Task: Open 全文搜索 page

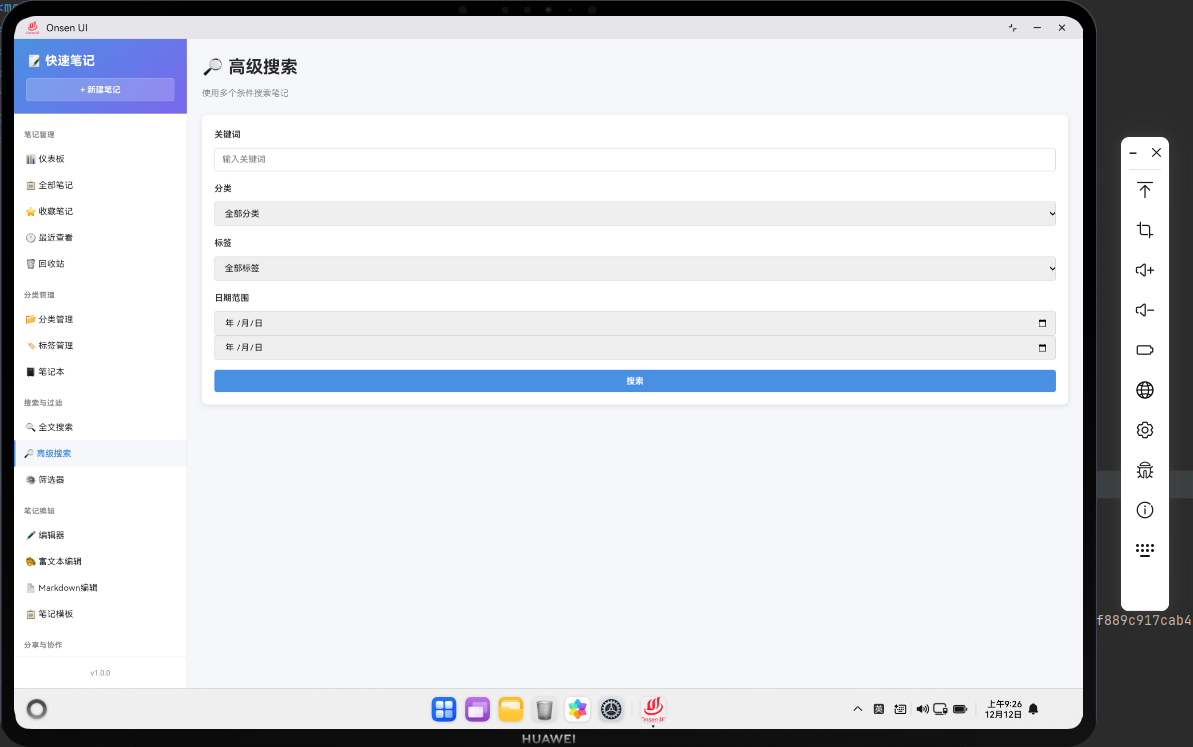Action: (100, 428)
